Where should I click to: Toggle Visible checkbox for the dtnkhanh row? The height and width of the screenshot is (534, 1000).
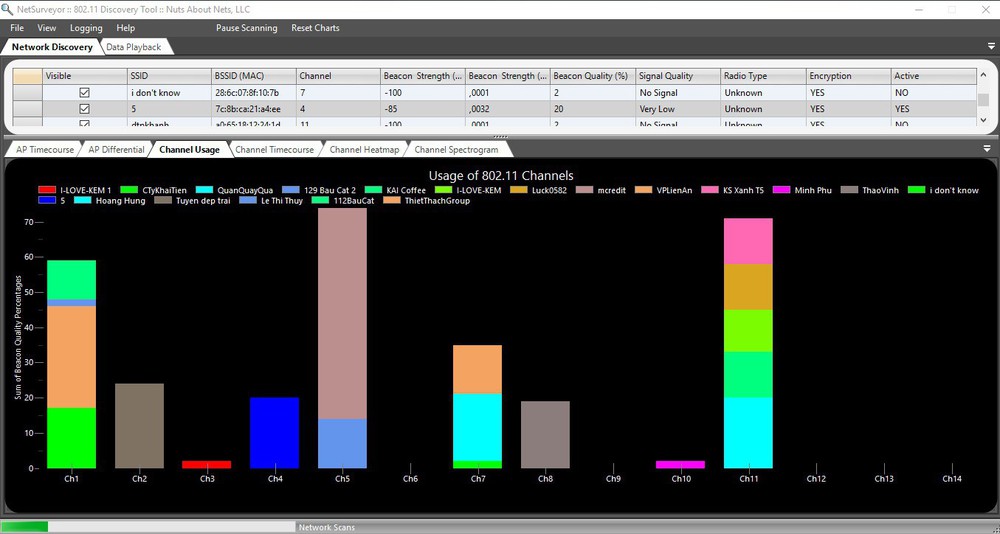pyautogui.click(x=84, y=124)
